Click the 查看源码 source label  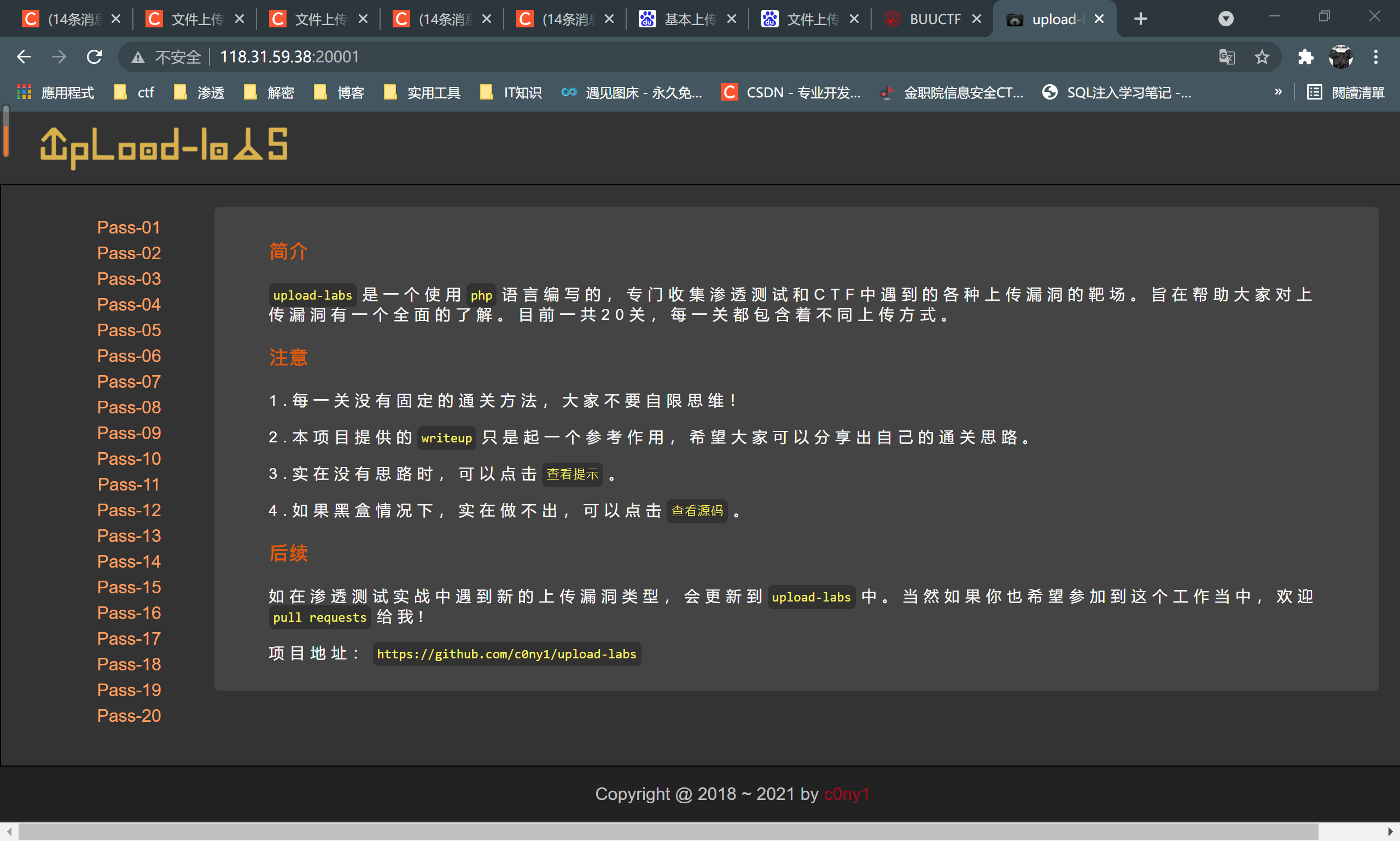(x=697, y=511)
